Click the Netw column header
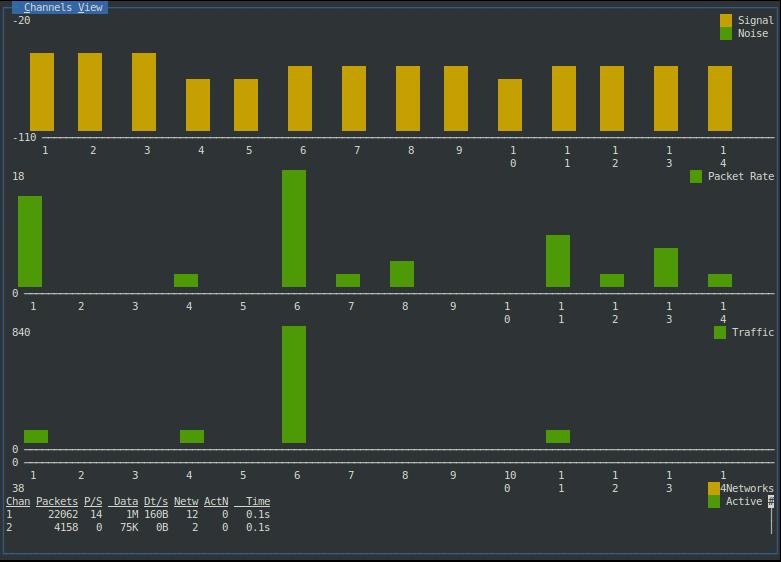Image resolution: width=781 pixels, height=562 pixels. pos(186,501)
